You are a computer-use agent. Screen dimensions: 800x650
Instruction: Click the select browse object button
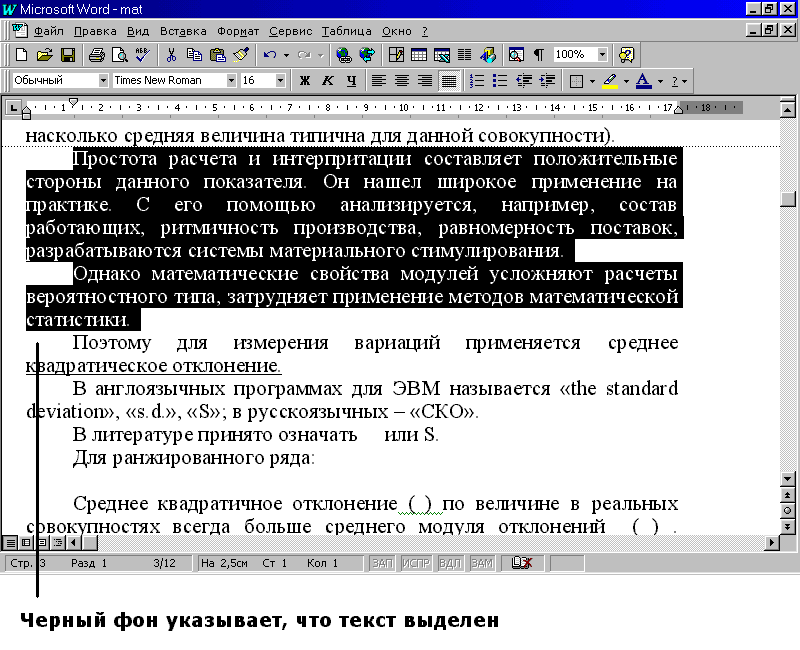point(788,510)
